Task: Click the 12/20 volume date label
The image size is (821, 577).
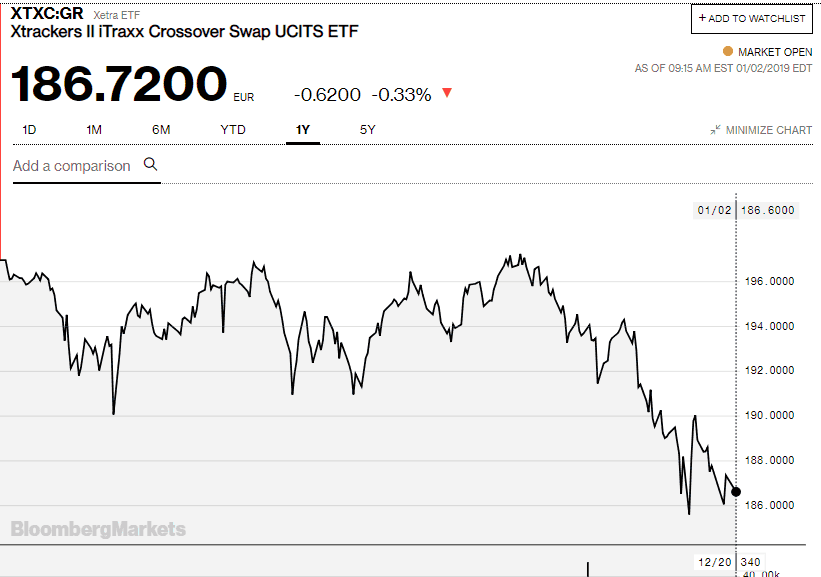Action: (716, 561)
